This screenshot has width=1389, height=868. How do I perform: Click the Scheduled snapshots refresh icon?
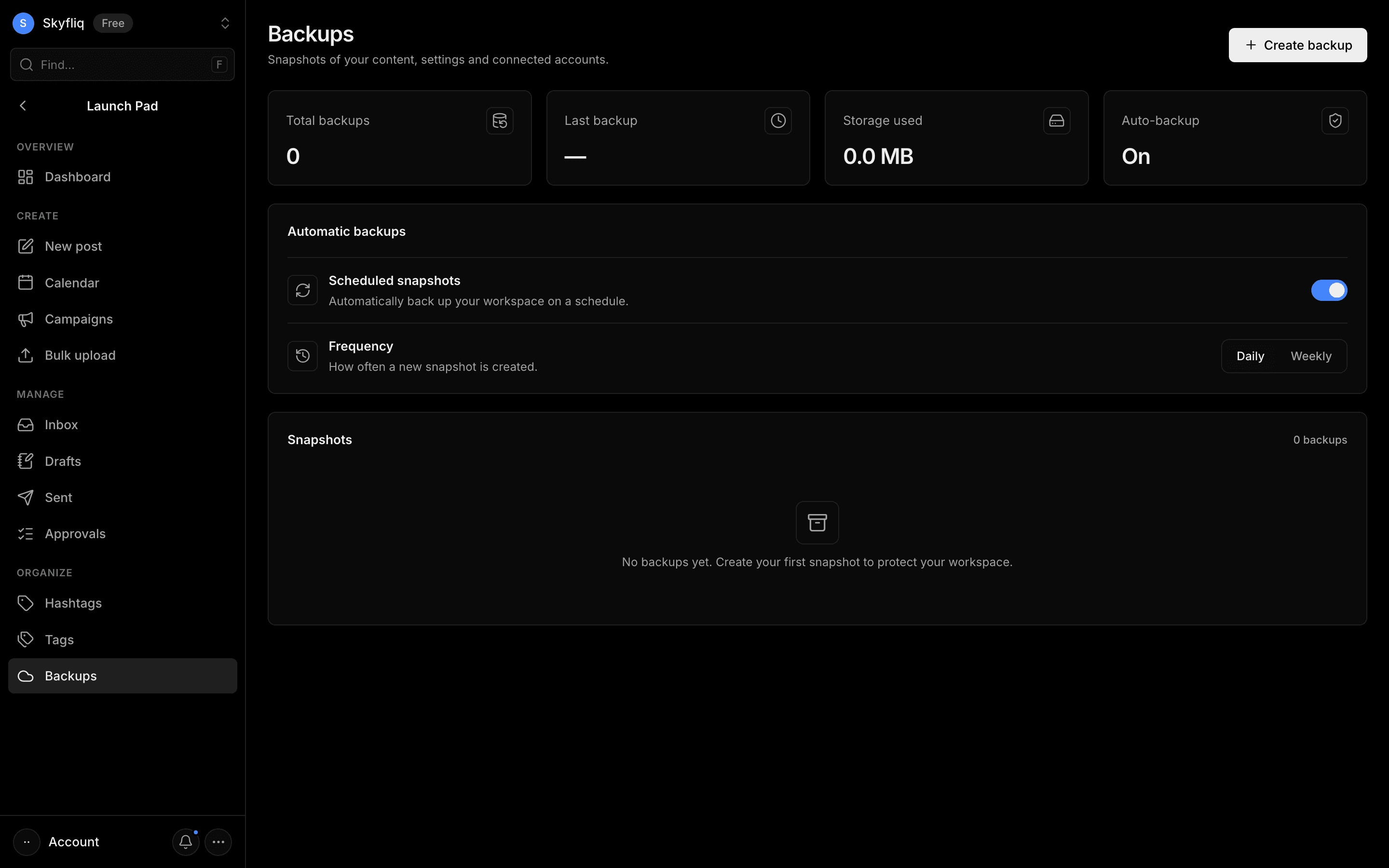302,290
